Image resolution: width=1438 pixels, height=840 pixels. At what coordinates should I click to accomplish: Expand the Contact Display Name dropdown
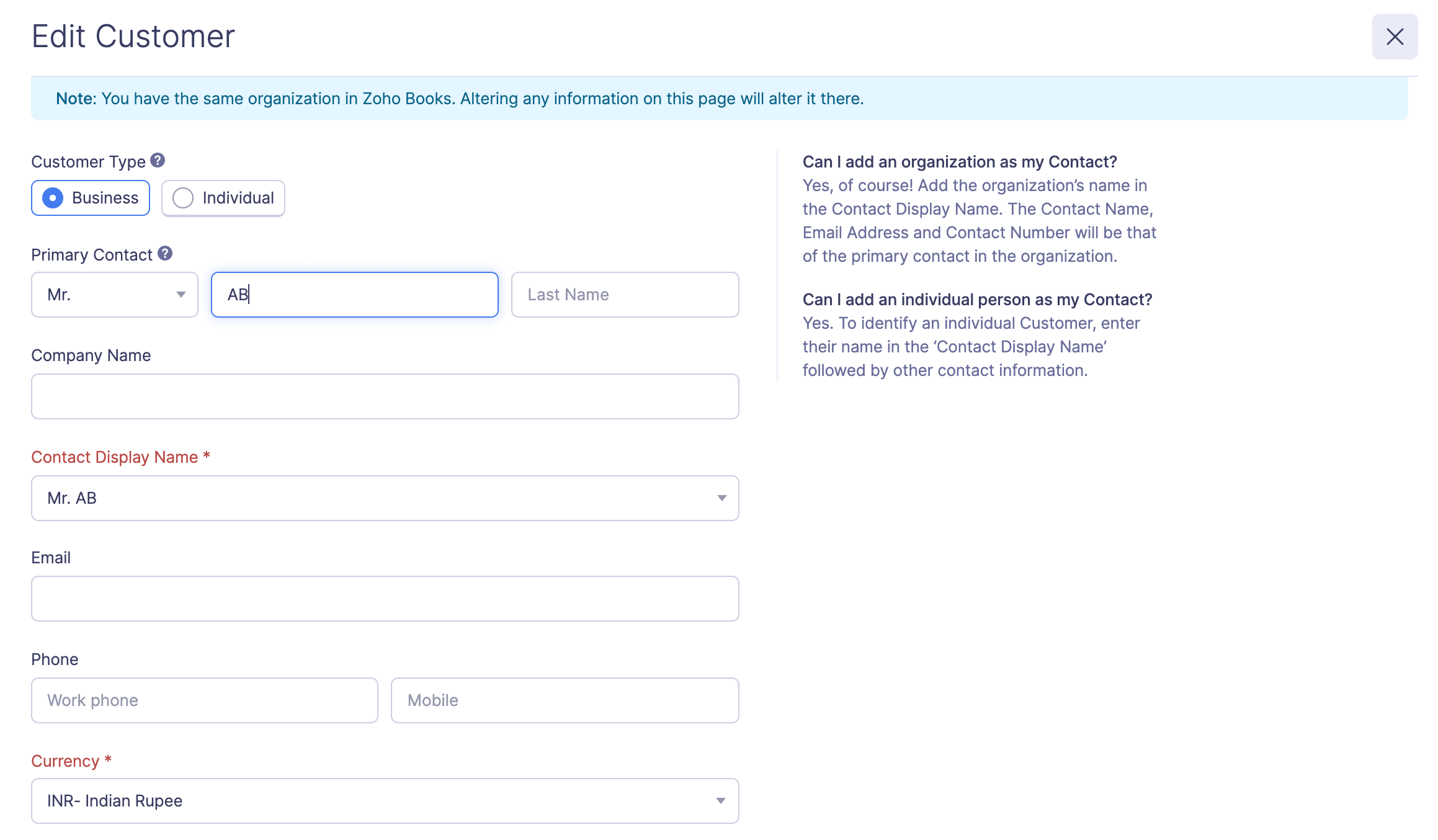[x=385, y=498]
